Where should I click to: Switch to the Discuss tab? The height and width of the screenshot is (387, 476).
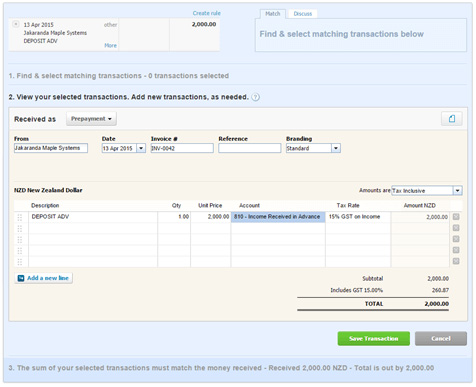click(x=303, y=14)
